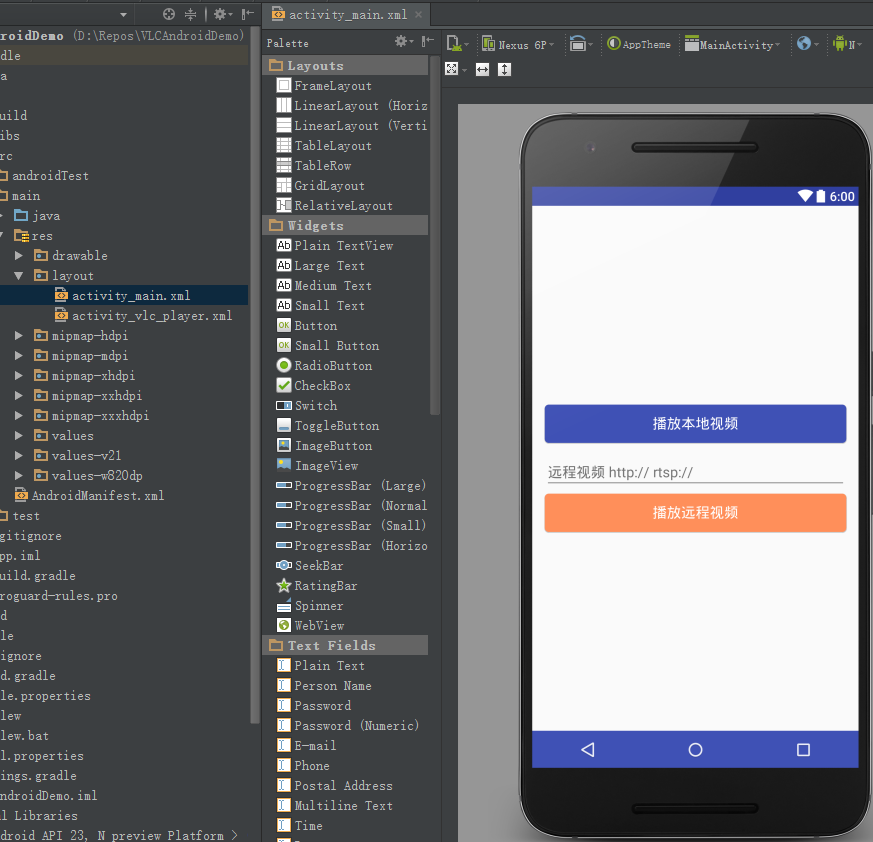The height and width of the screenshot is (842, 873).
Task: Click the fit width arrow icon
Action: [482, 69]
